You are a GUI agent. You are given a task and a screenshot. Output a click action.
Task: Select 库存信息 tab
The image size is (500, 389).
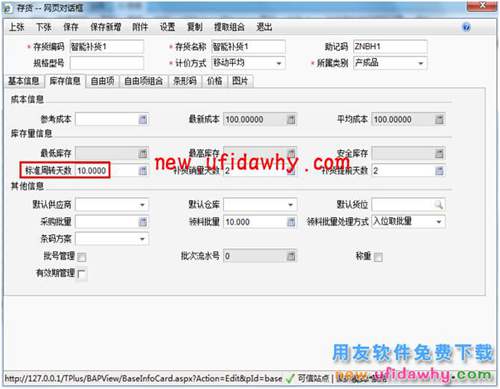pyautogui.click(x=65, y=81)
